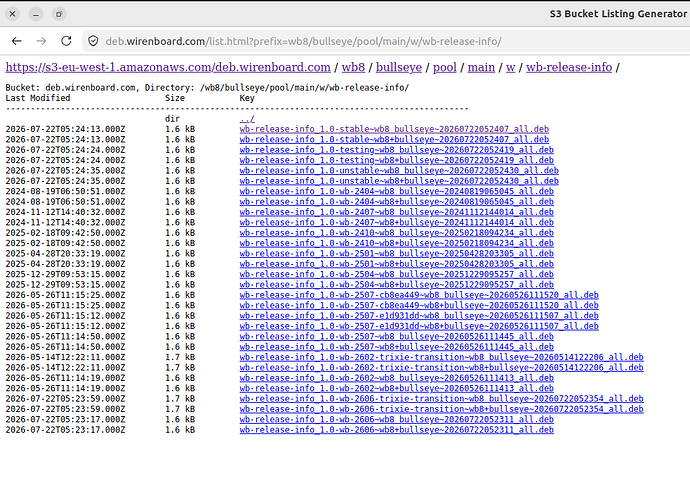Download unstable~wb8+bullseye~20260722052430 deb
Screen dimensions: 690x478
pos(399,181)
